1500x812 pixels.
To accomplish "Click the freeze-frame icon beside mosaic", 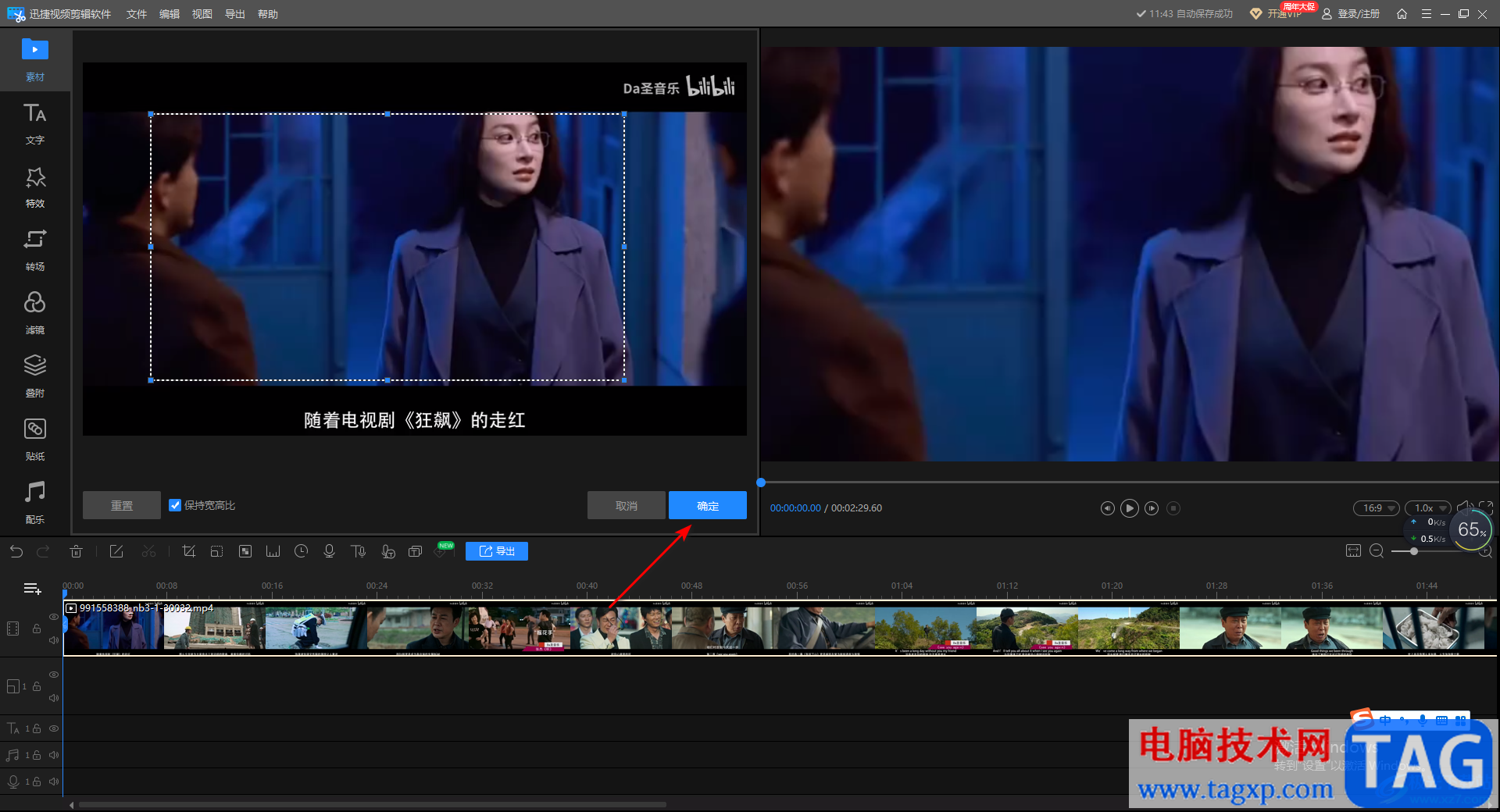I will [x=273, y=551].
